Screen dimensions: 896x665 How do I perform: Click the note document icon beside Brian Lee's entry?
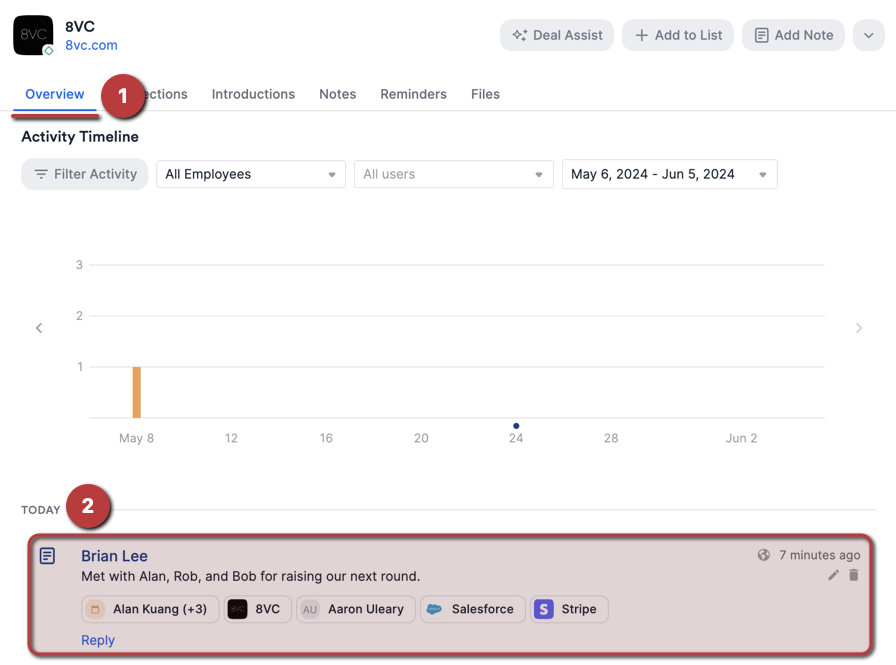46,555
